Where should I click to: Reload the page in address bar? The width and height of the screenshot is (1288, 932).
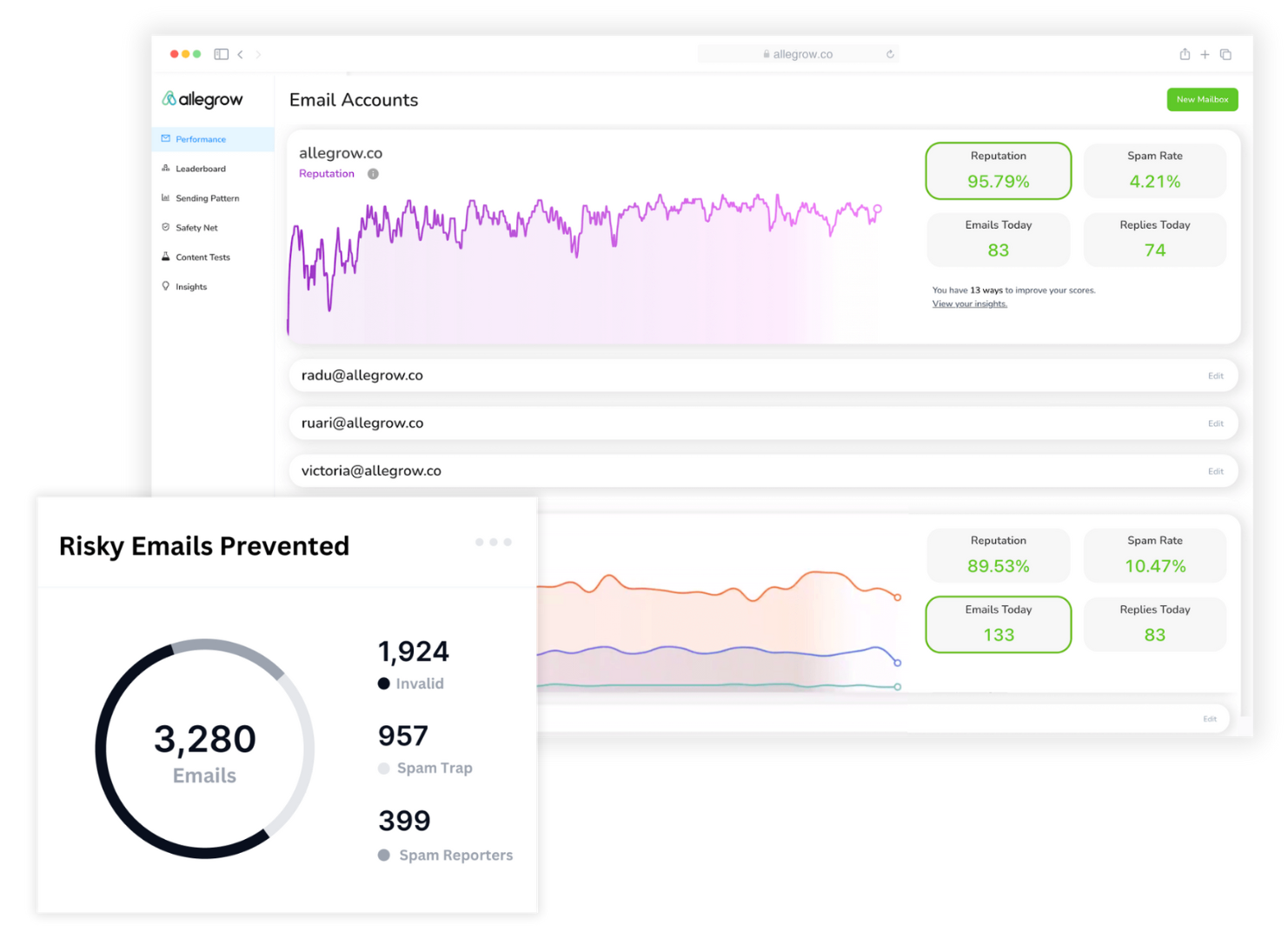tap(890, 54)
